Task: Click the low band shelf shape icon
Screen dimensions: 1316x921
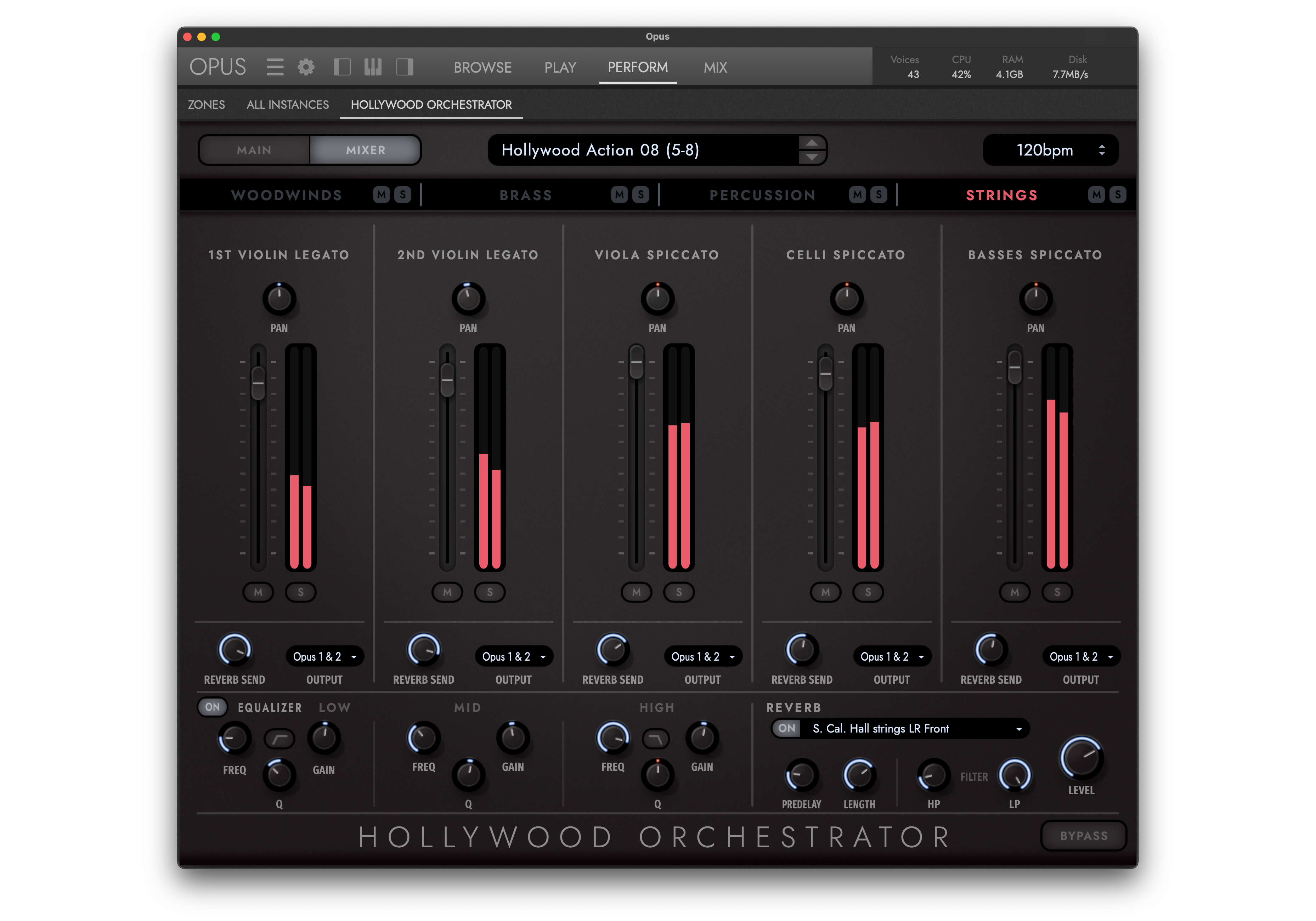Action: click(280, 739)
